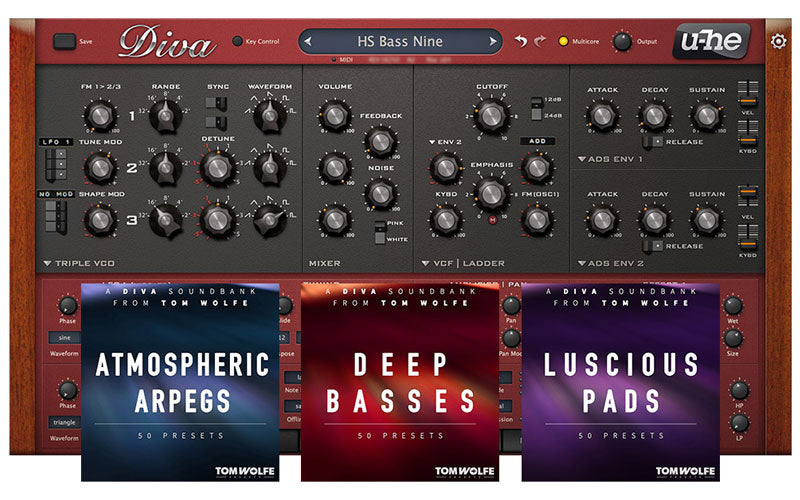Screen dimensions: 800x500
Task: Click the Emphasis knob
Action: pyautogui.click(x=491, y=193)
